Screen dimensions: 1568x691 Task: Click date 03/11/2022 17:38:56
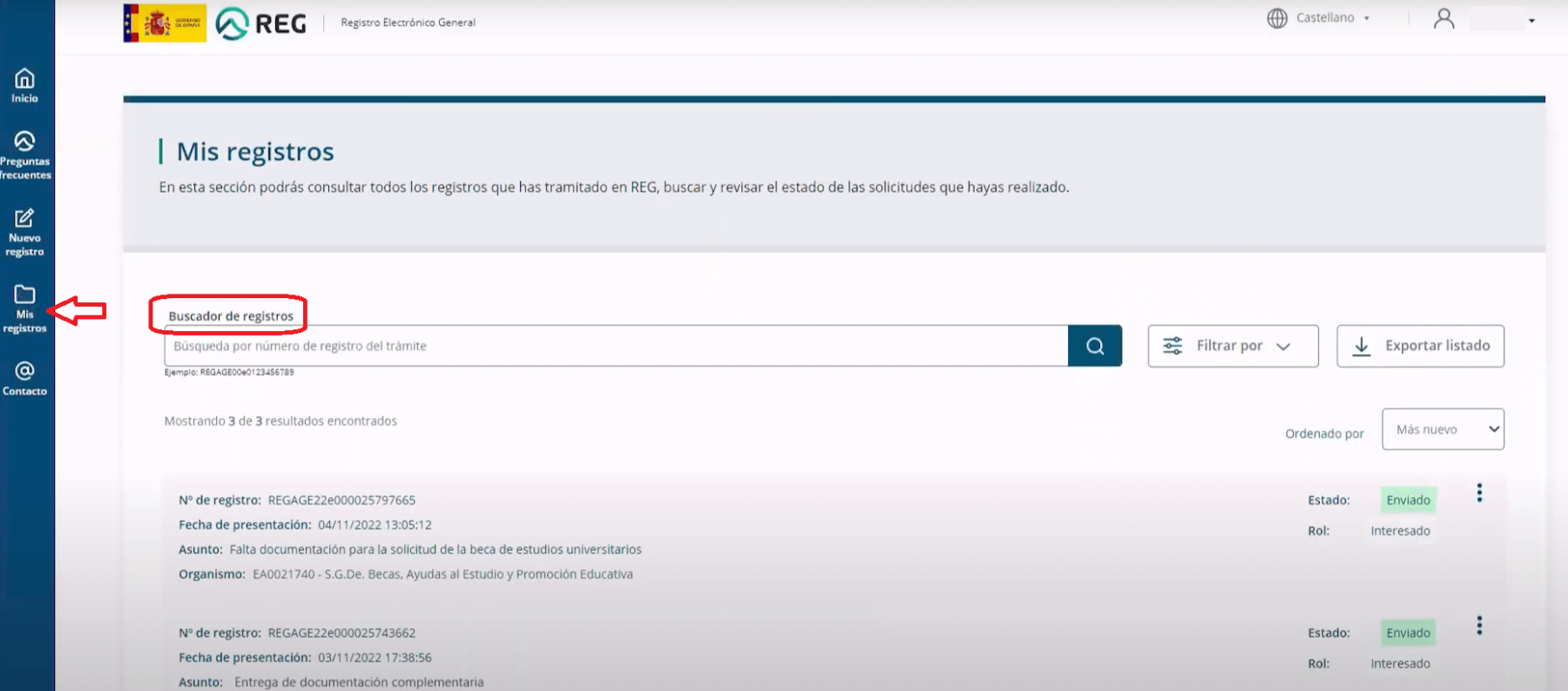[375, 657]
